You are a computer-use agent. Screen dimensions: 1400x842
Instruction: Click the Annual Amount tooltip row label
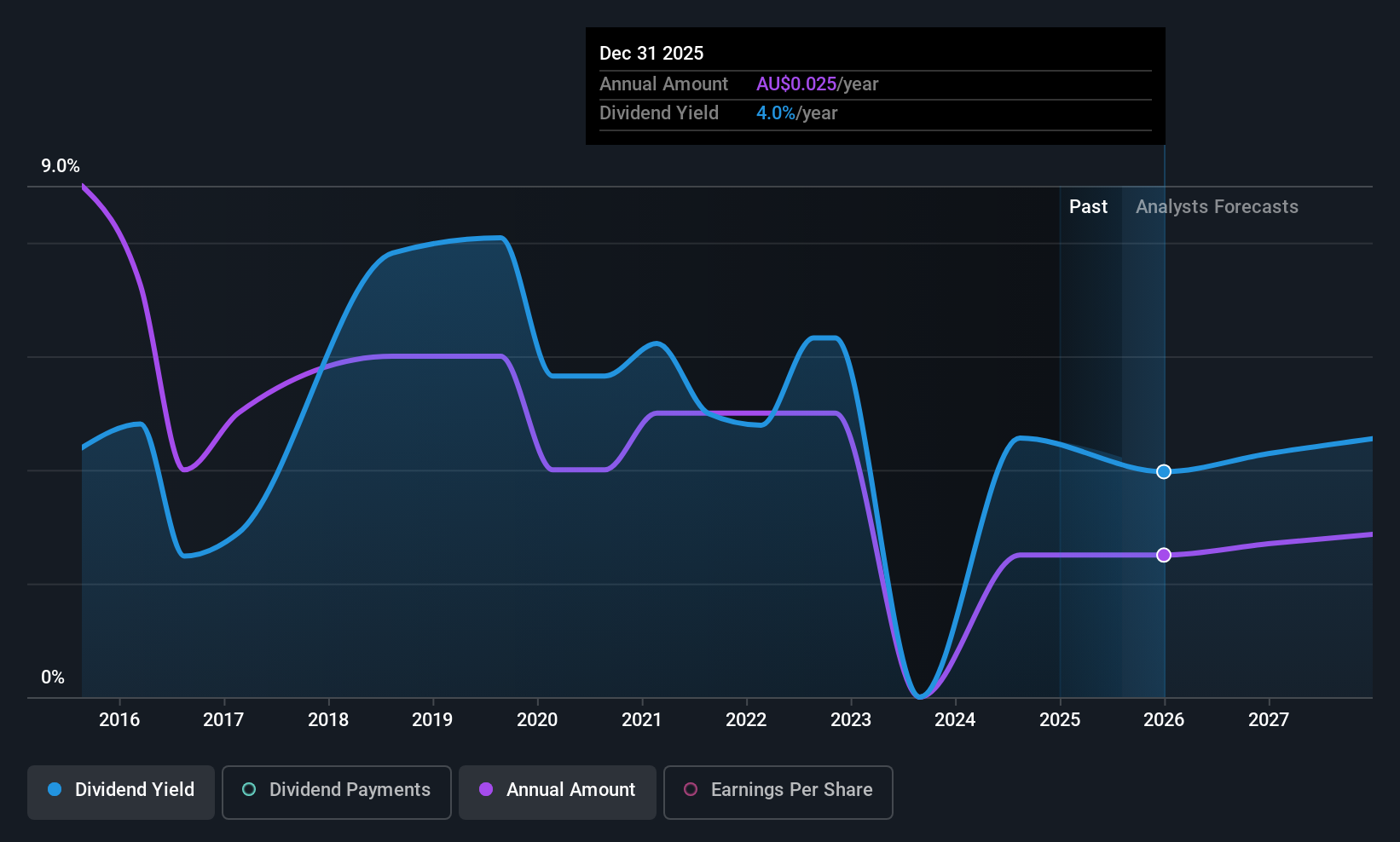pos(663,84)
